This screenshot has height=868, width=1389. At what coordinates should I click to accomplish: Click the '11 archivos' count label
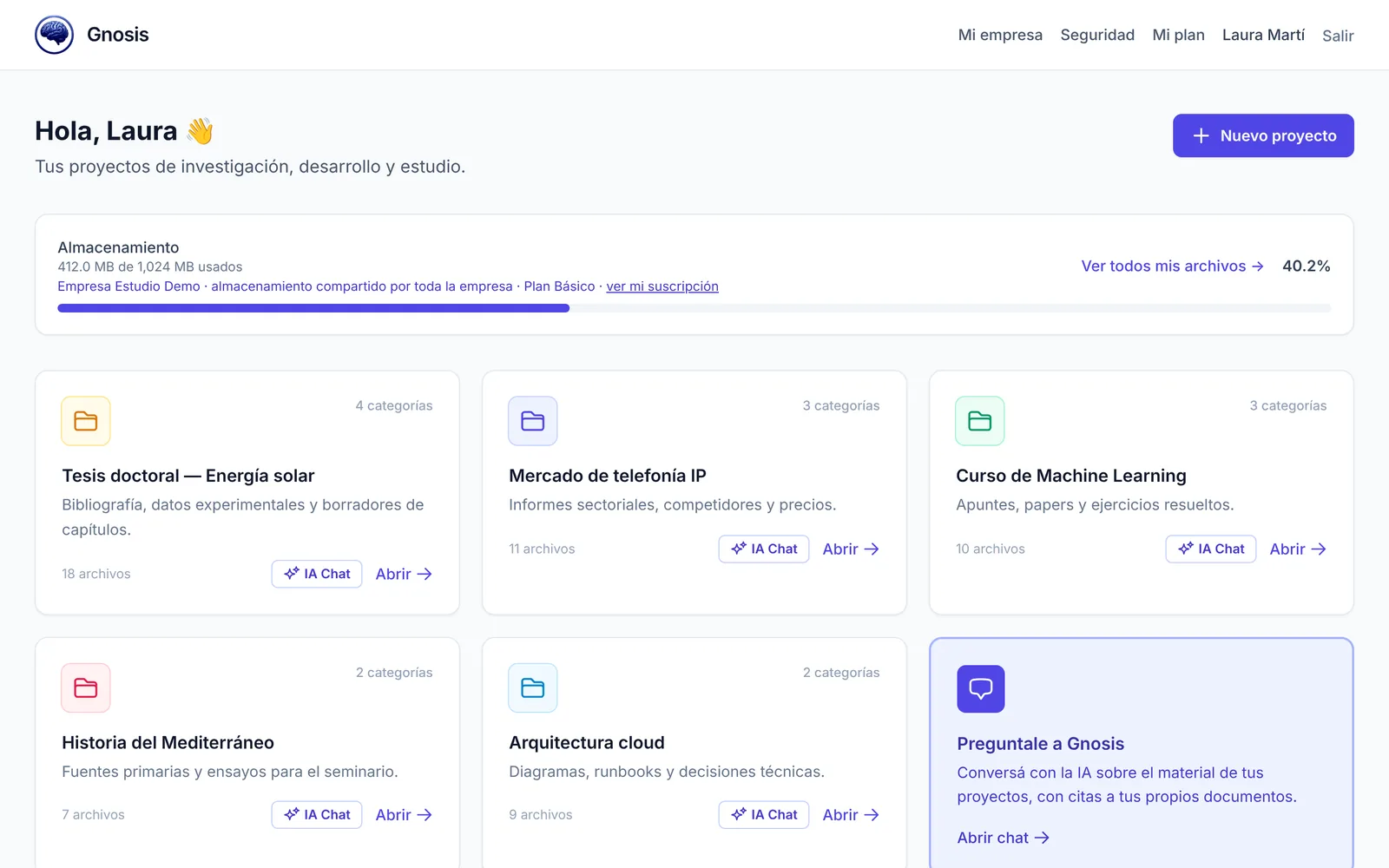pyautogui.click(x=542, y=549)
